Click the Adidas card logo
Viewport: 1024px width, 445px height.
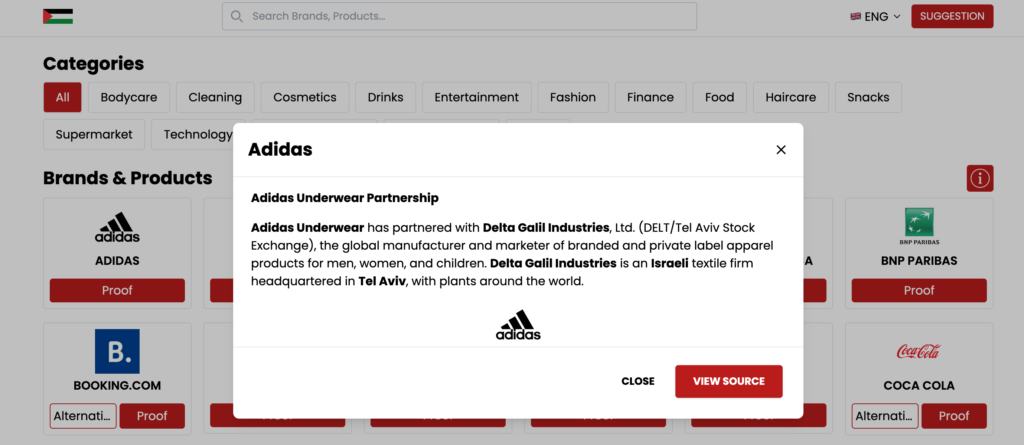click(x=118, y=228)
